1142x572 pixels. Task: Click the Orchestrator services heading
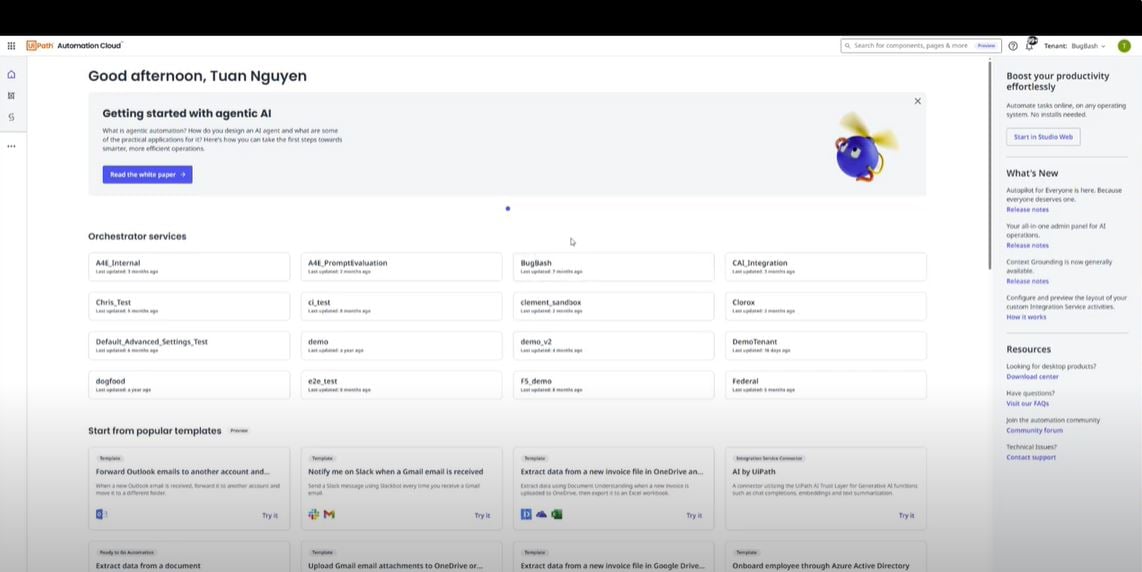(x=137, y=237)
